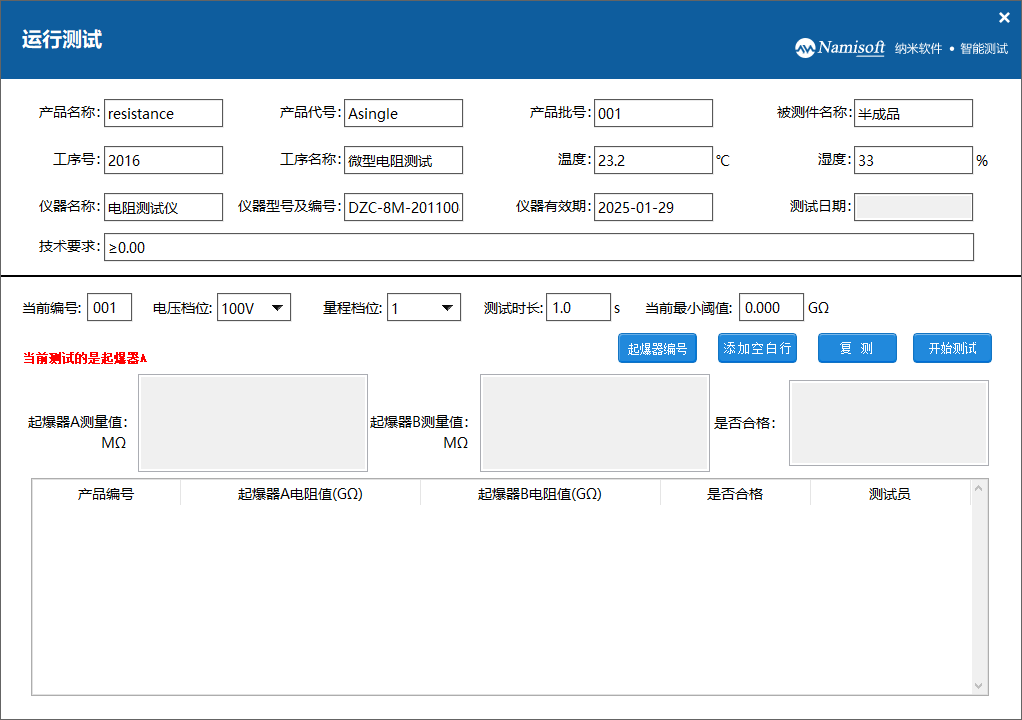Viewport: 1022px width, 720px height.
Task: Click the 测试时长 input field
Action: tap(578, 308)
